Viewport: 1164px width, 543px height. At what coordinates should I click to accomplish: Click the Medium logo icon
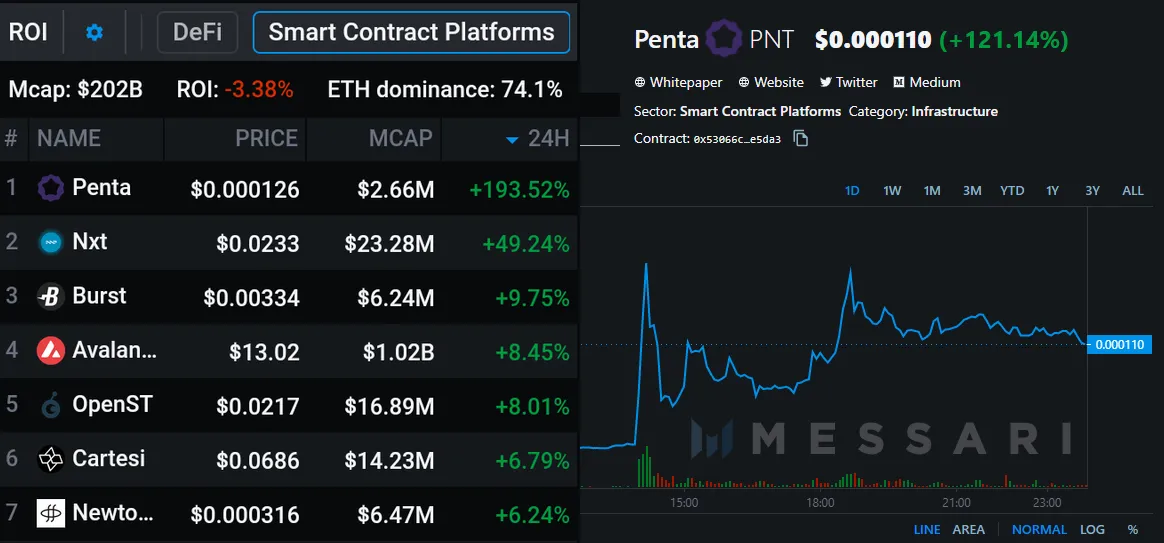(899, 82)
